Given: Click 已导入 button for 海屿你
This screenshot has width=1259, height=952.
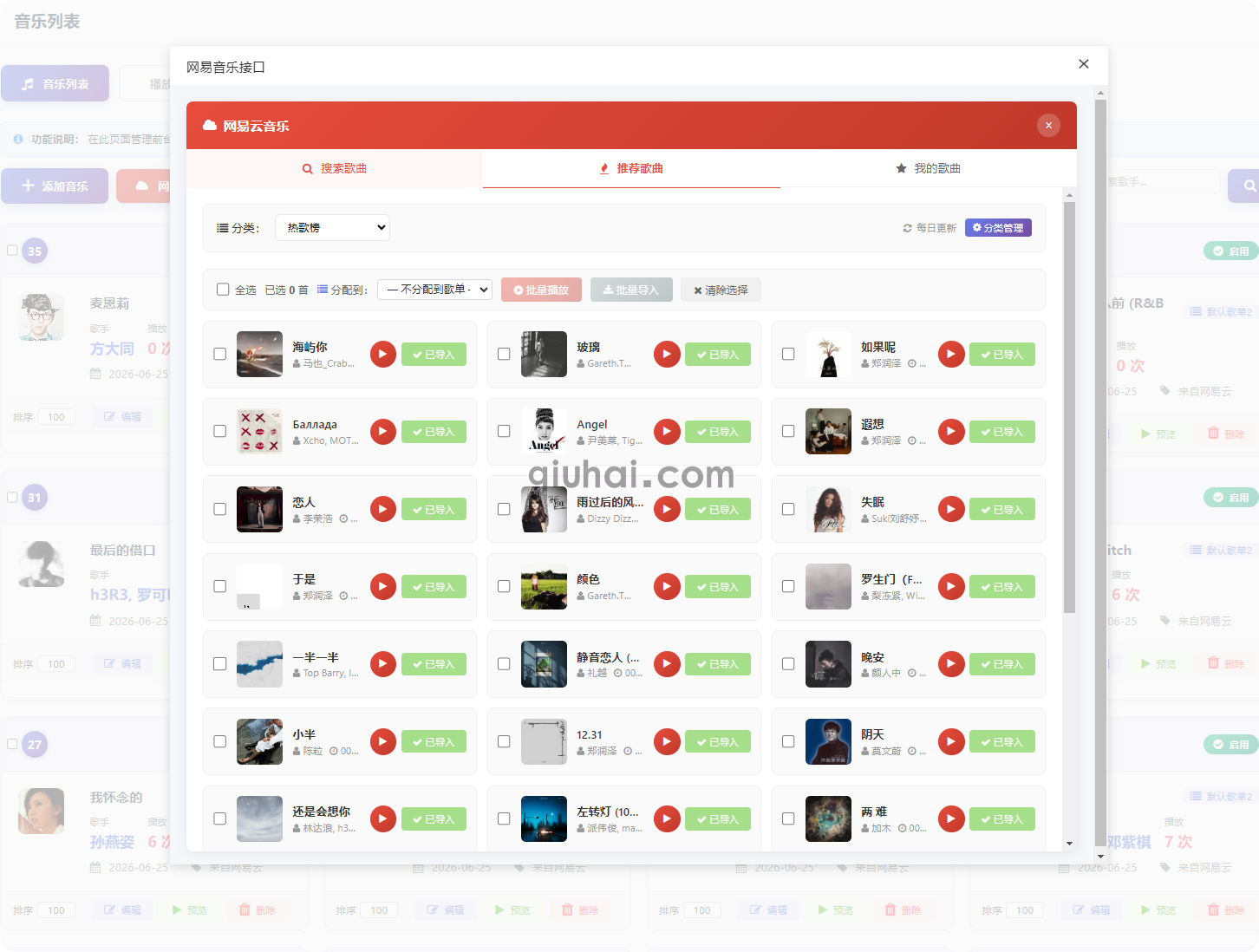Looking at the screenshot, I should pos(434,354).
